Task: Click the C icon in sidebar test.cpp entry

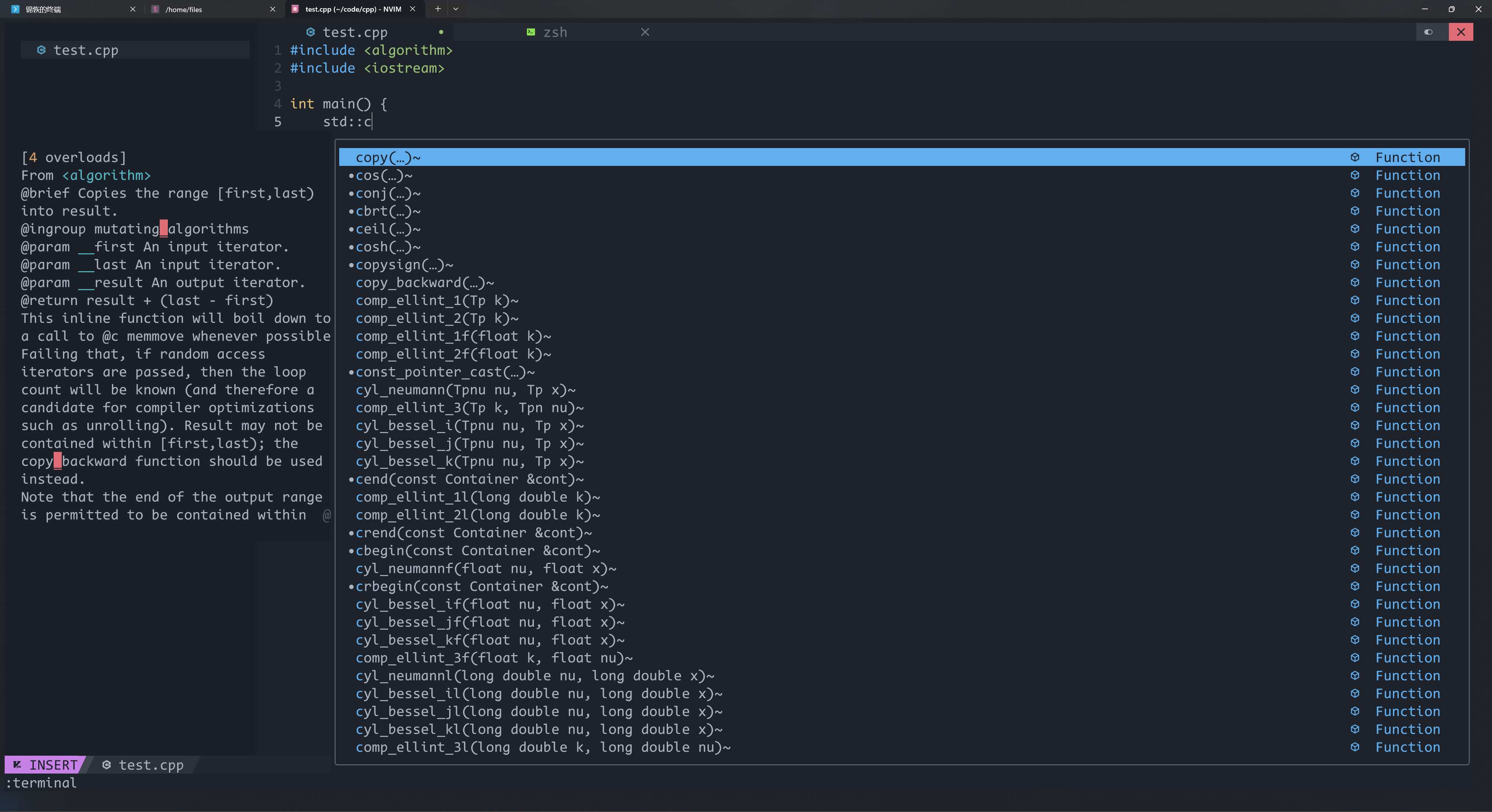Action: (41, 51)
